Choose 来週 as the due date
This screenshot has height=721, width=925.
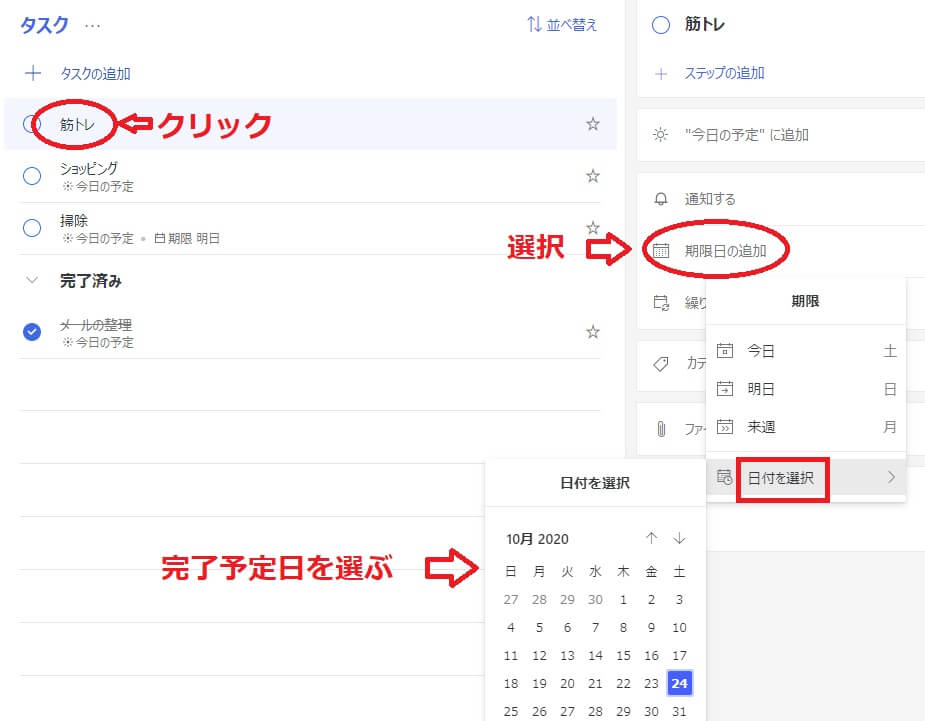coord(762,427)
